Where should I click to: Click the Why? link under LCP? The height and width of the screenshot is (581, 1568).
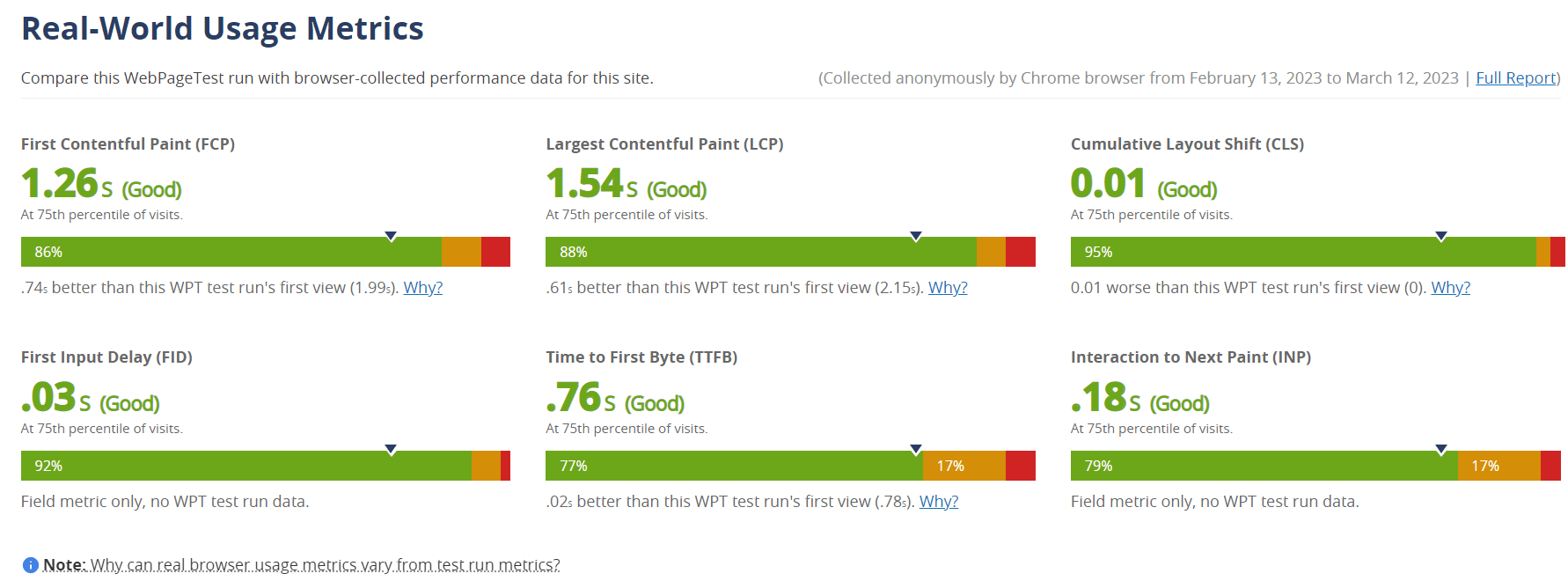point(948,288)
